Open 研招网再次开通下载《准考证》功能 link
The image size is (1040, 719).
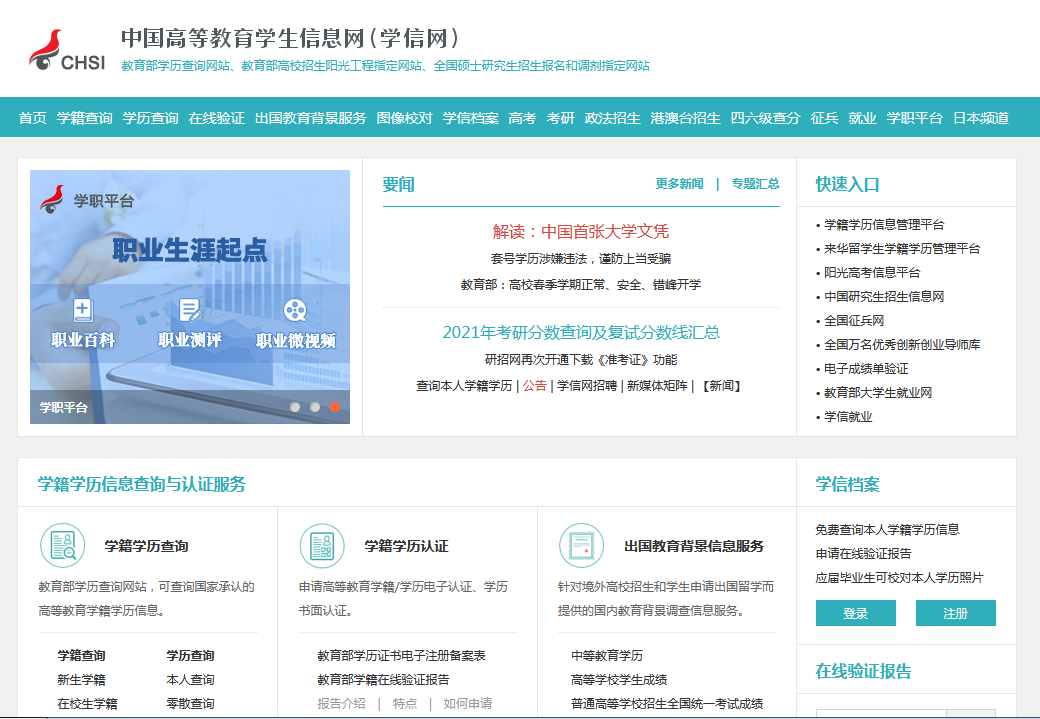pyautogui.click(x=581, y=360)
